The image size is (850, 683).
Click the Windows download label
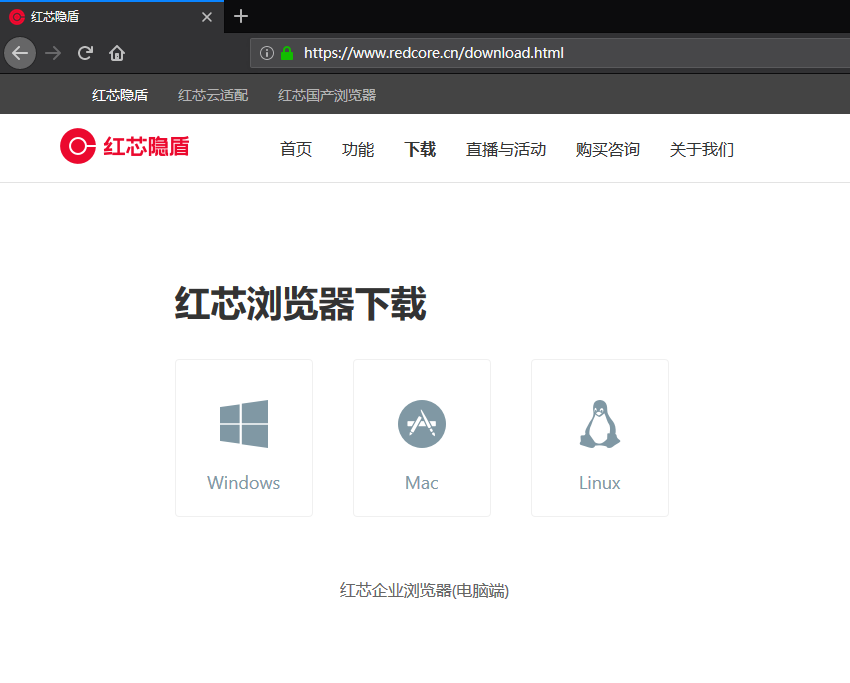click(x=244, y=482)
